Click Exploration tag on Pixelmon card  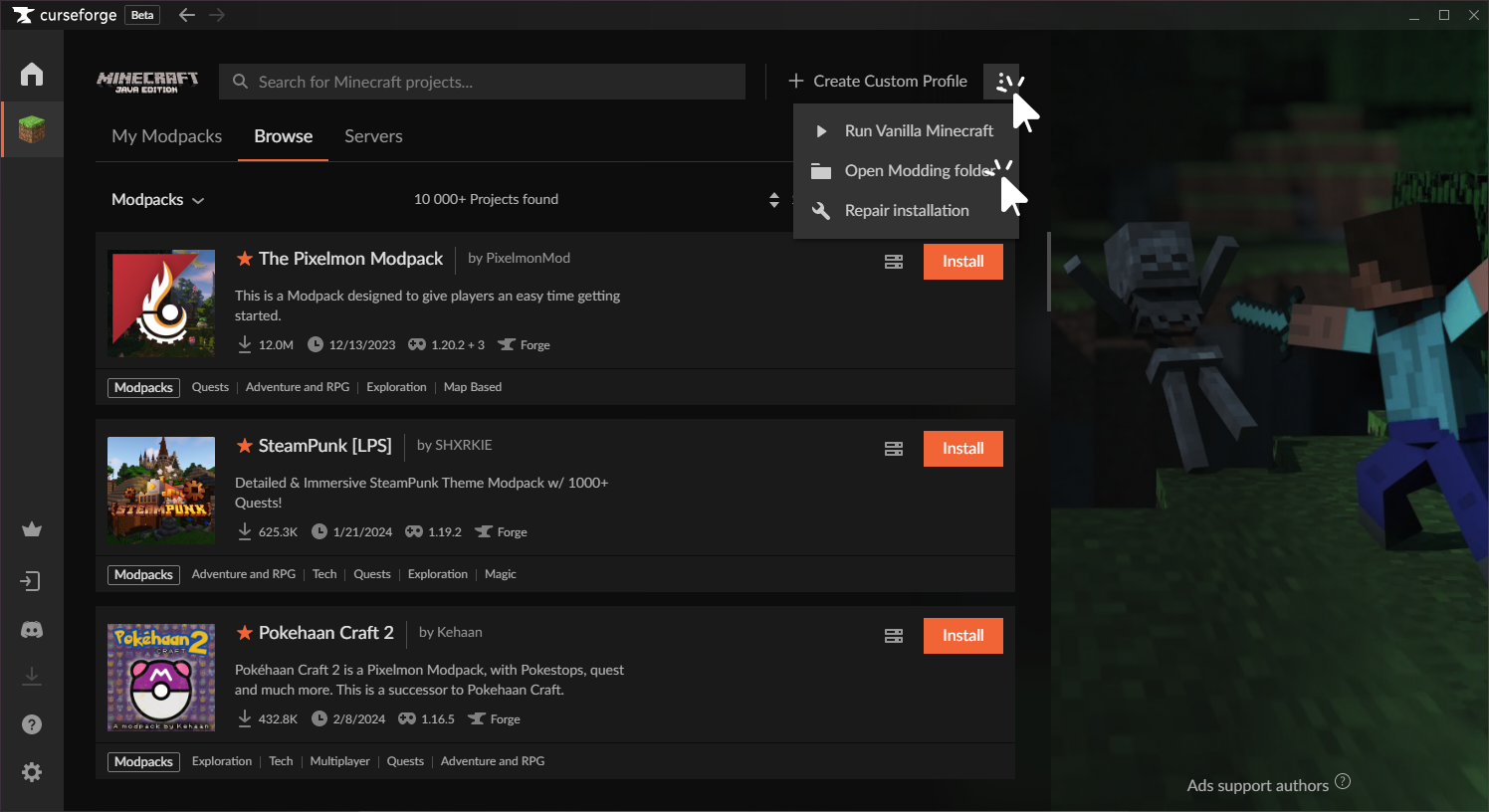pyautogui.click(x=396, y=387)
